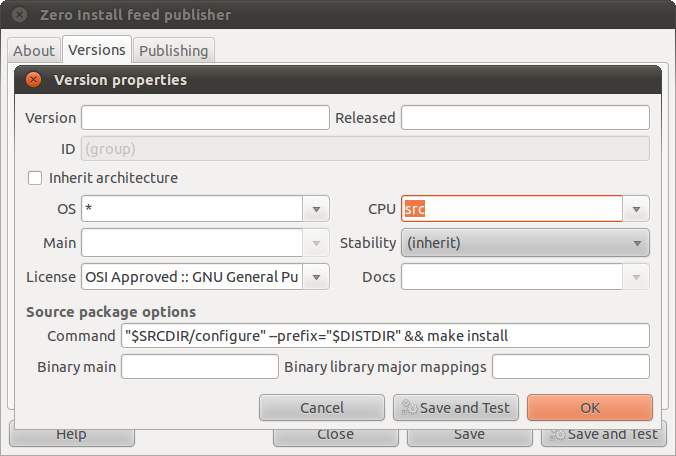676x456 pixels.
Task: Click the CPU field containing src
Action: pos(512,209)
